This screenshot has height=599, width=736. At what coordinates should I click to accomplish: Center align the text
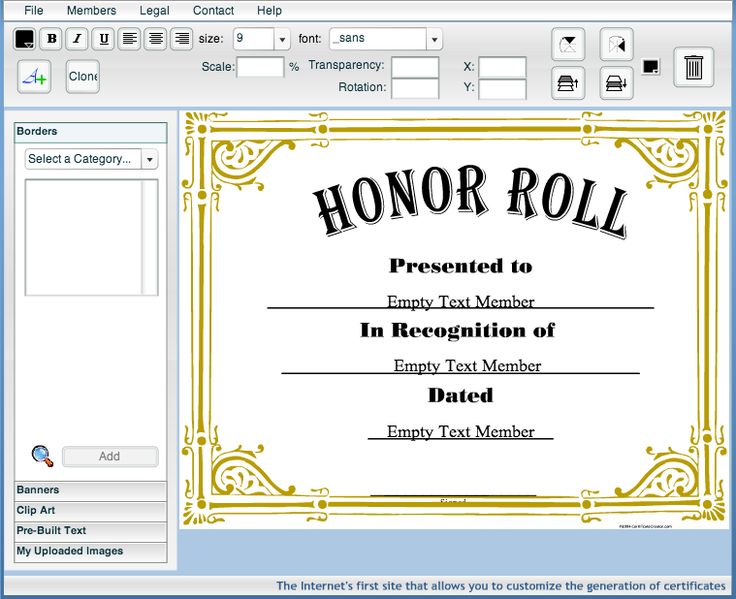pos(156,39)
